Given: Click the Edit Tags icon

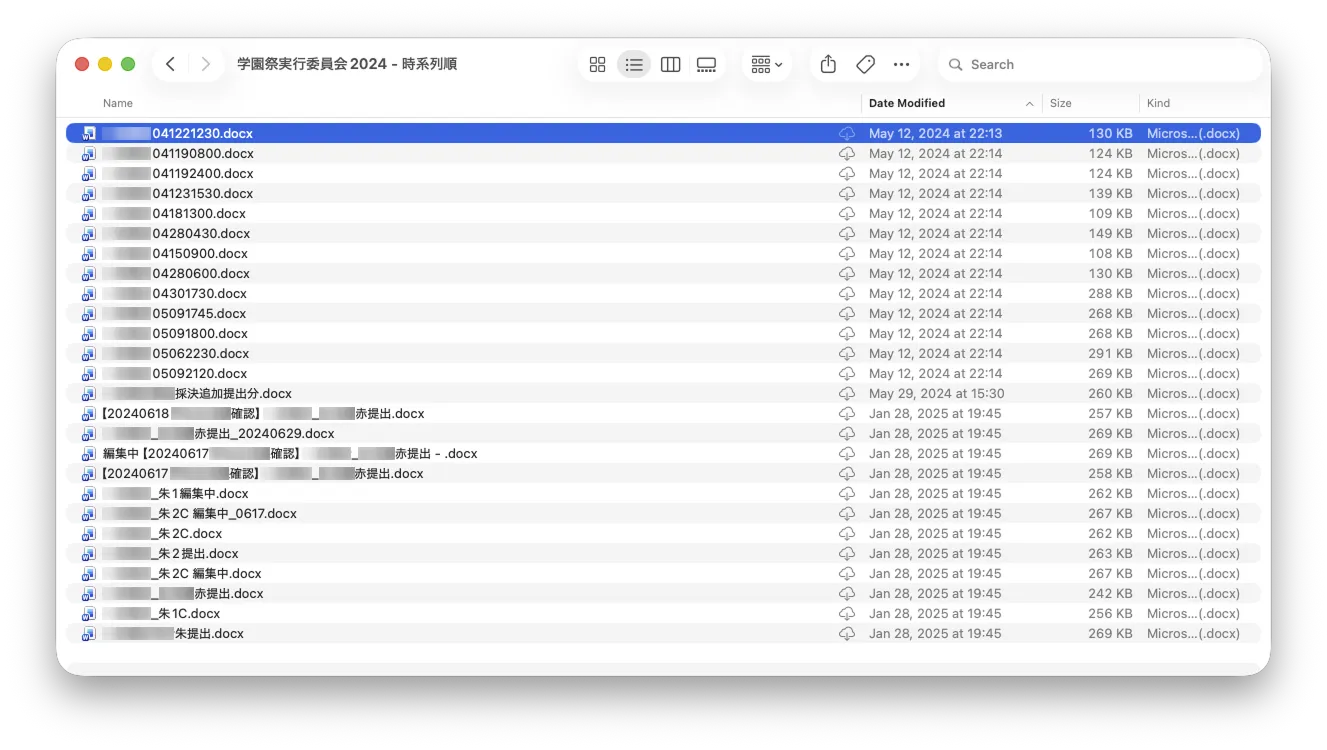Looking at the screenshot, I should 865,64.
